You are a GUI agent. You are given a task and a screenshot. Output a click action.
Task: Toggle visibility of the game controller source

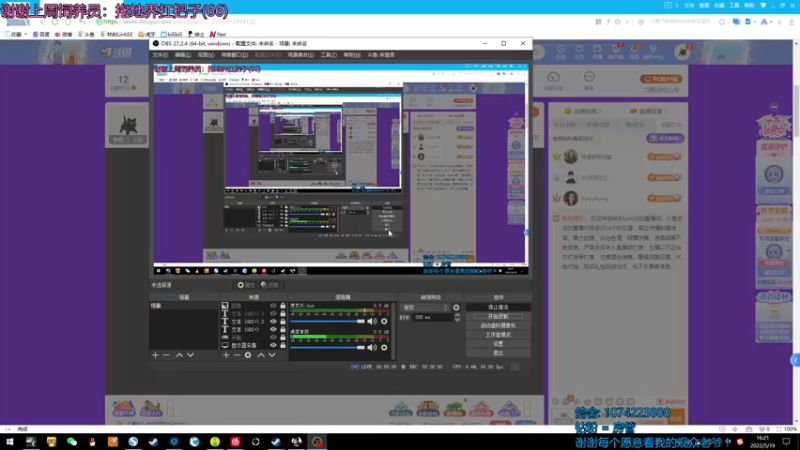tap(273, 337)
